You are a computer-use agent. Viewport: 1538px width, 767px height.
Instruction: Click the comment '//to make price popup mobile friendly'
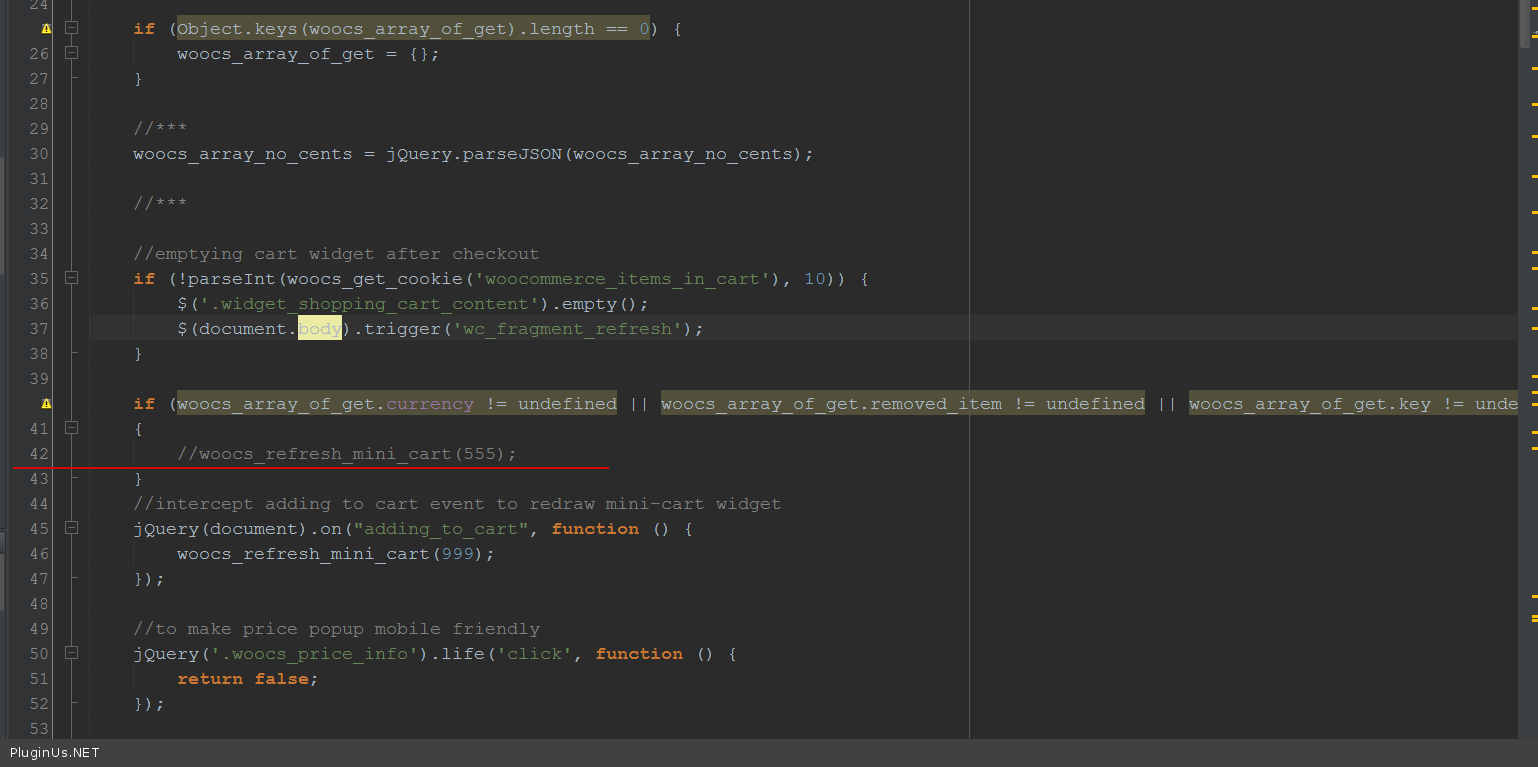(x=336, y=629)
